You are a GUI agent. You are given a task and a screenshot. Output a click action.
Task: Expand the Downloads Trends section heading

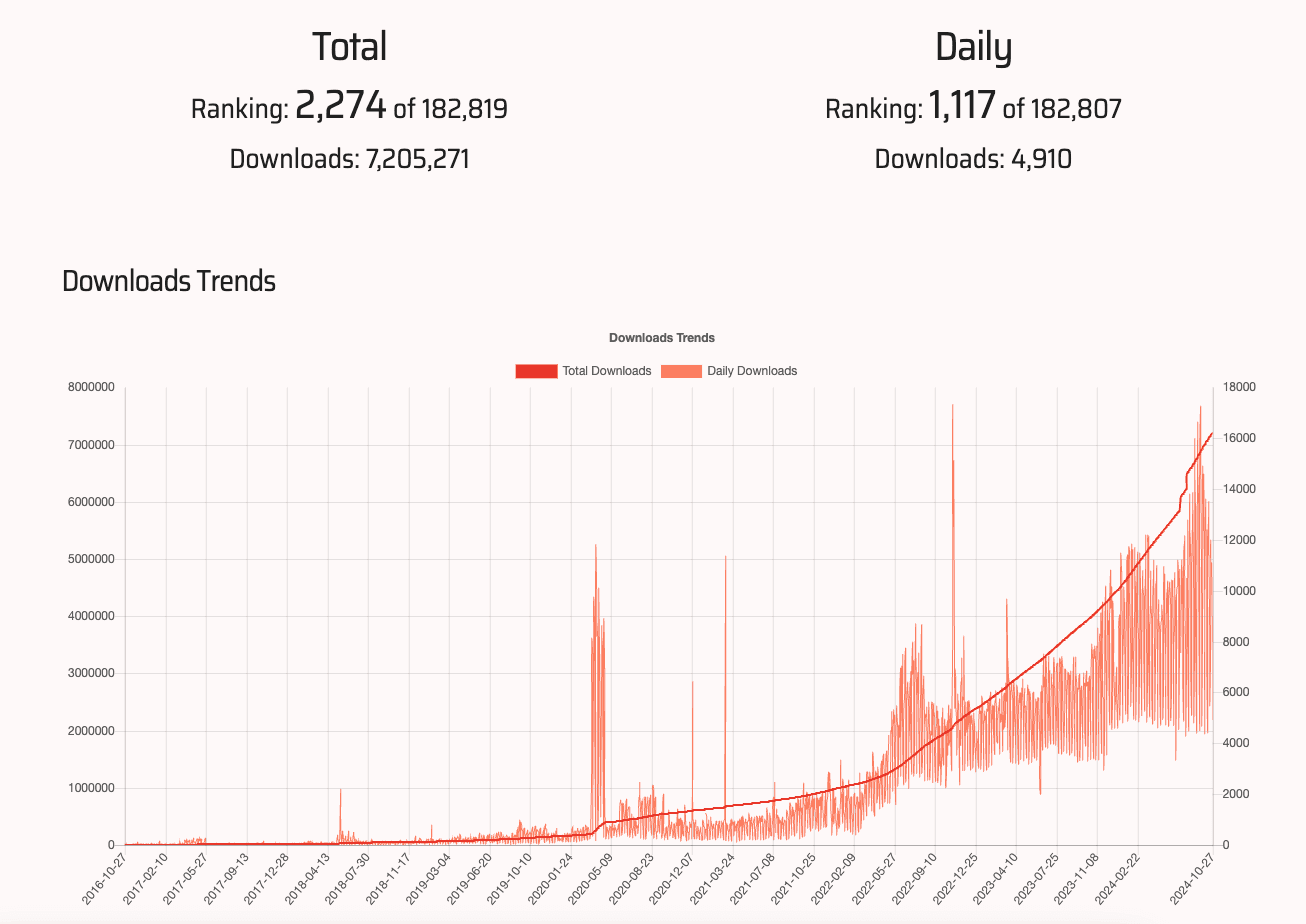[x=169, y=281]
